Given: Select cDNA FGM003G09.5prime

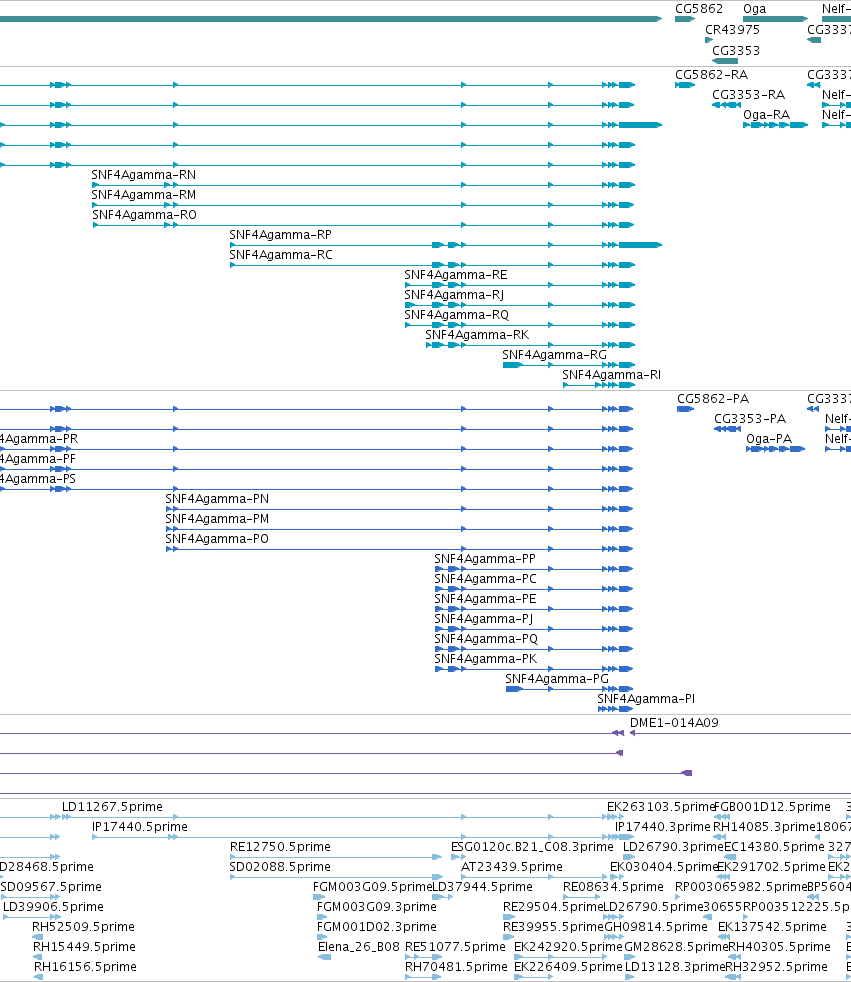Looking at the screenshot, I should [x=373, y=887].
